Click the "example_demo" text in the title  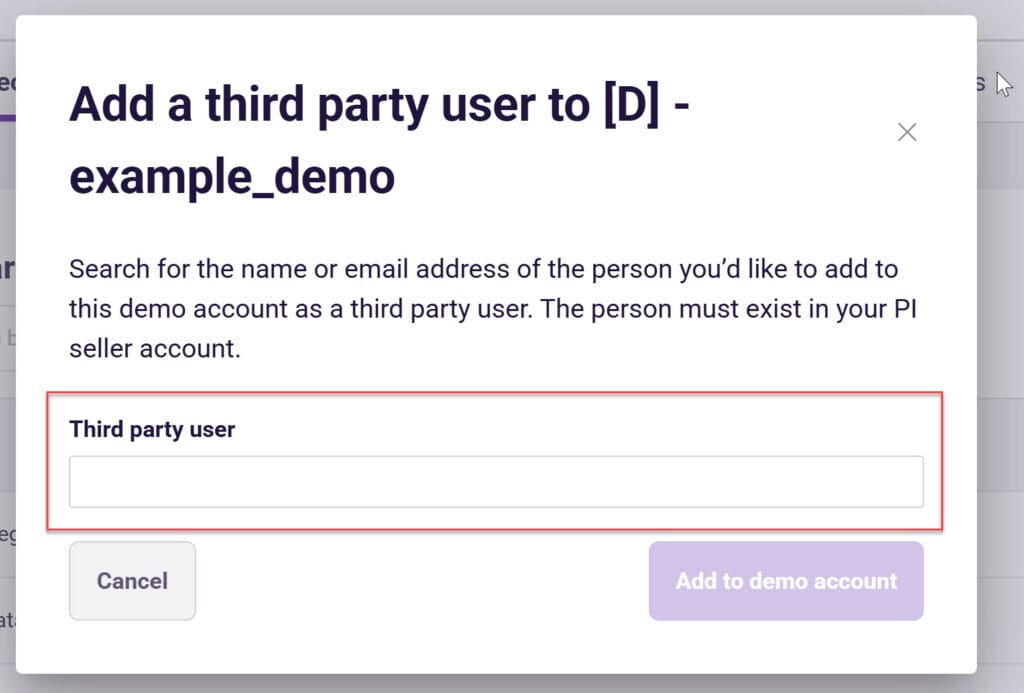(x=232, y=178)
